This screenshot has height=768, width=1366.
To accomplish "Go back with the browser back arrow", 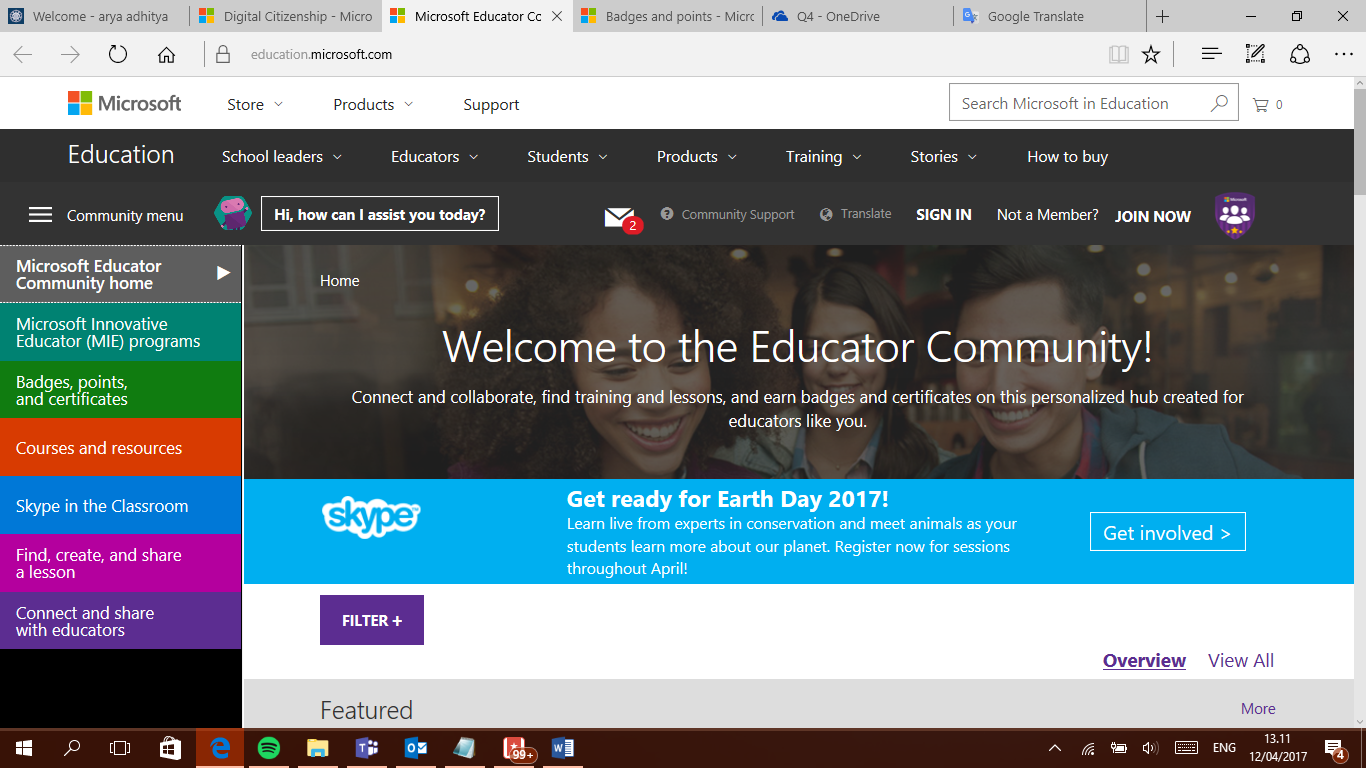I will [23, 55].
